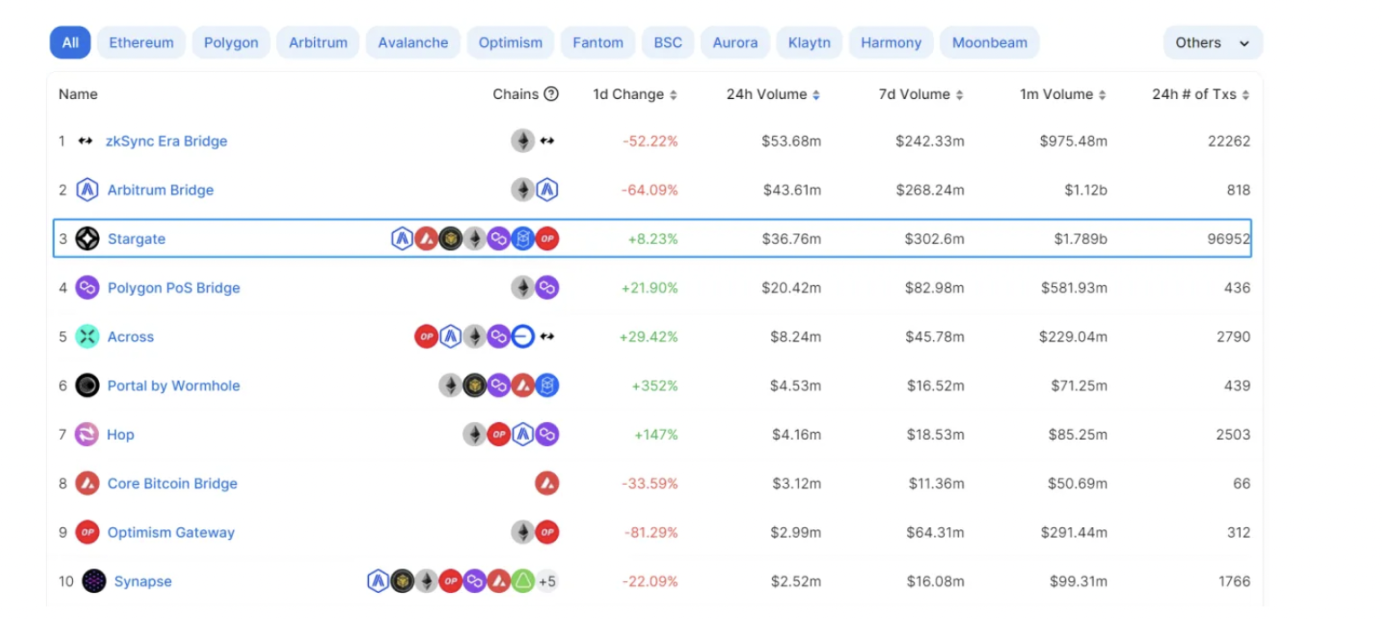Click the Name column header
Viewport: 1382px width, 619px height.
click(x=78, y=94)
